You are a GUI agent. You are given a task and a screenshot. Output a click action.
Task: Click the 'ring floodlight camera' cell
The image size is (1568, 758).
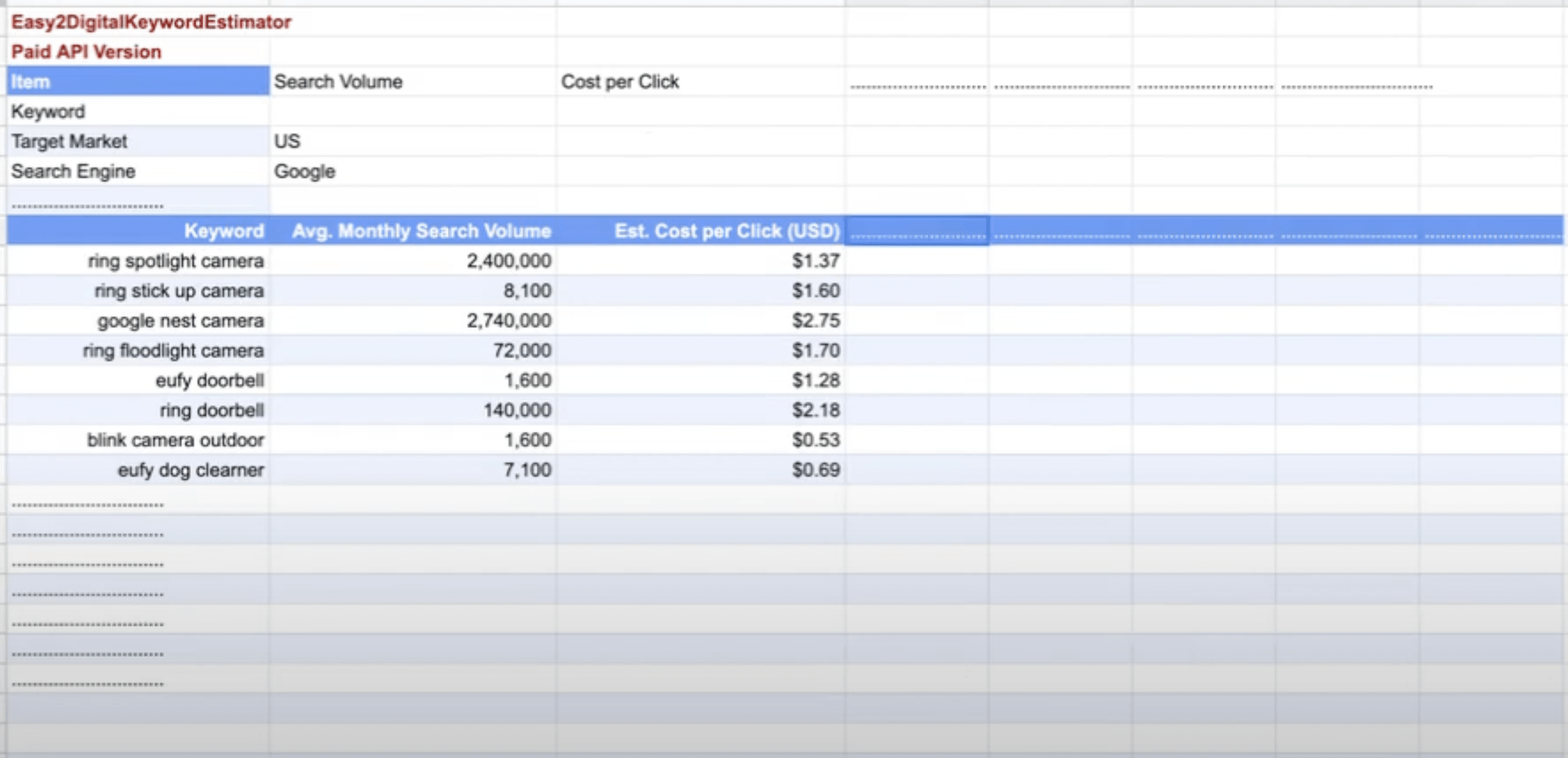tap(139, 351)
